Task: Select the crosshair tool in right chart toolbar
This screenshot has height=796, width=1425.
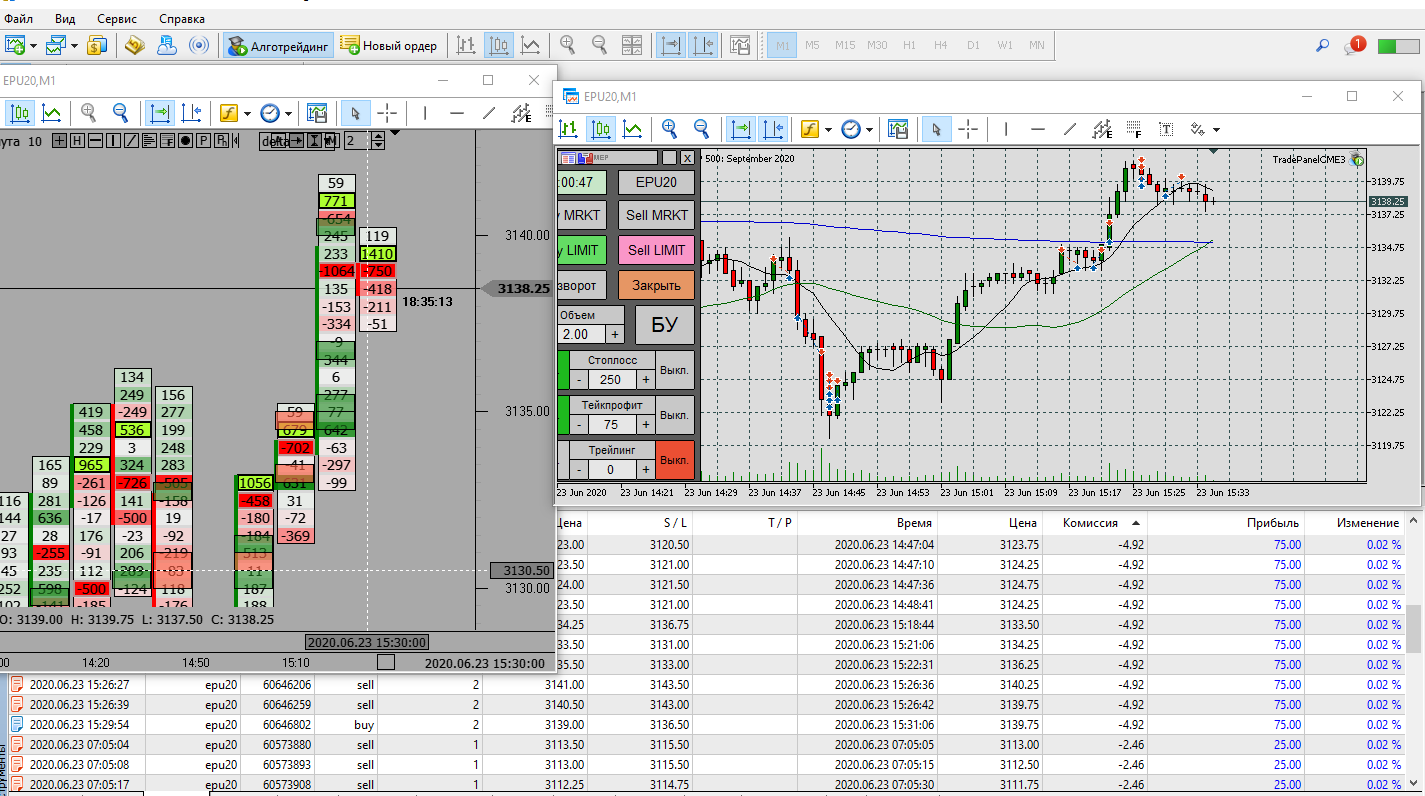Action: [x=967, y=129]
